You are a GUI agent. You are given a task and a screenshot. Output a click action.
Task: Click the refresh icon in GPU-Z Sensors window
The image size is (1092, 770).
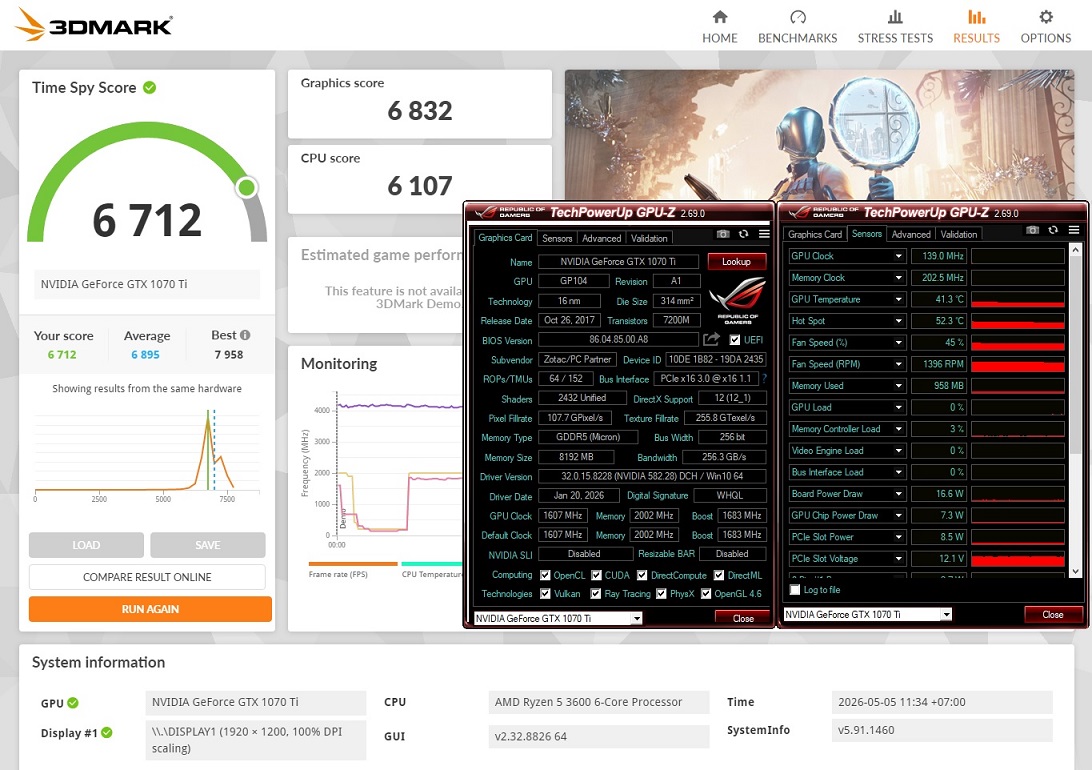pos(1053,230)
